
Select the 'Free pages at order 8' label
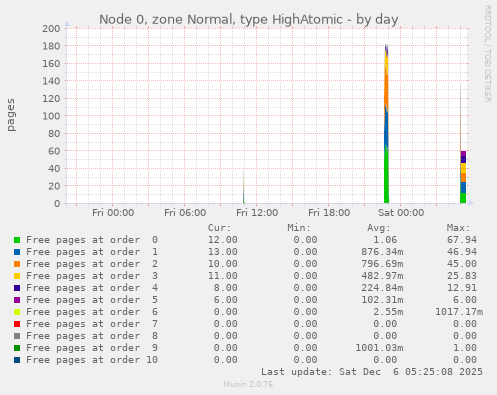point(92,336)
